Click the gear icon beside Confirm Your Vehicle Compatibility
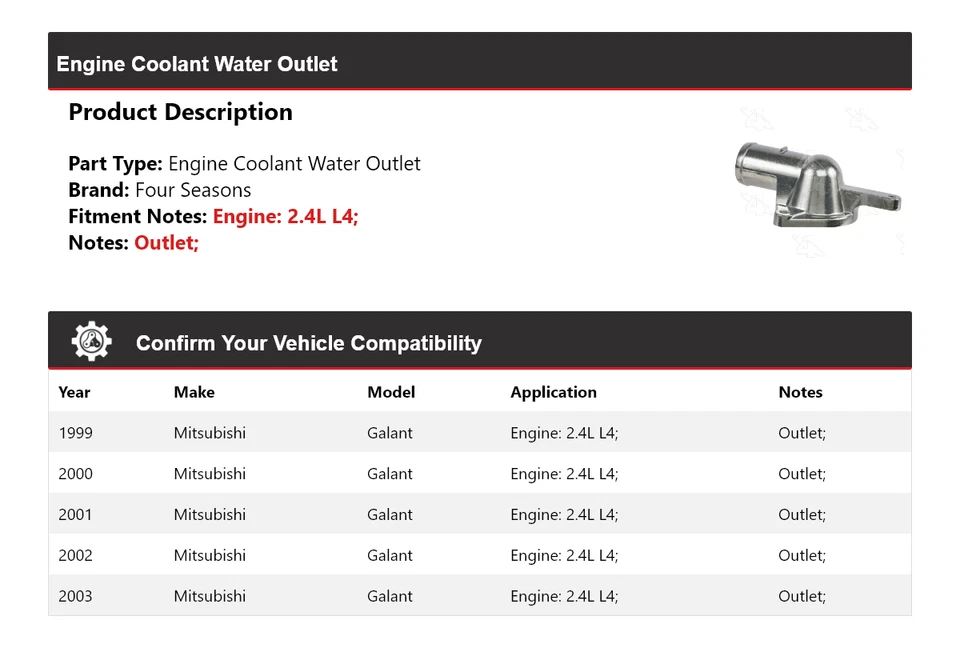This screenshot has height=648, width=960. (91, 342)
